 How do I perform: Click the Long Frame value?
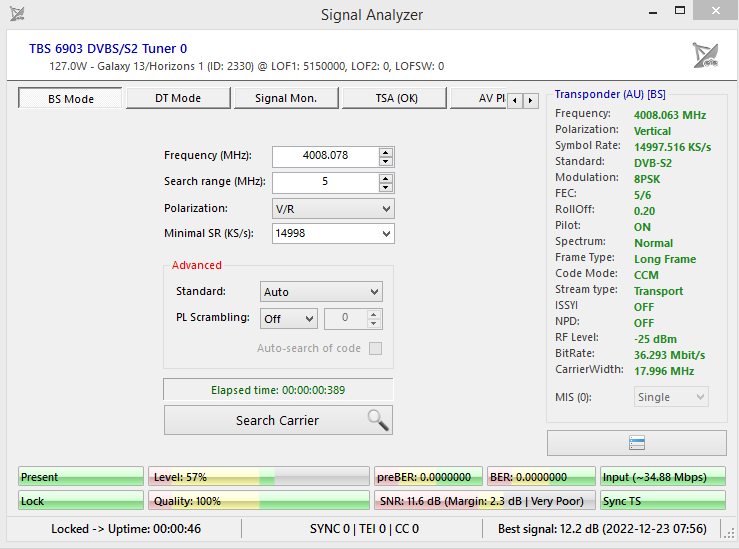point(665,259)
